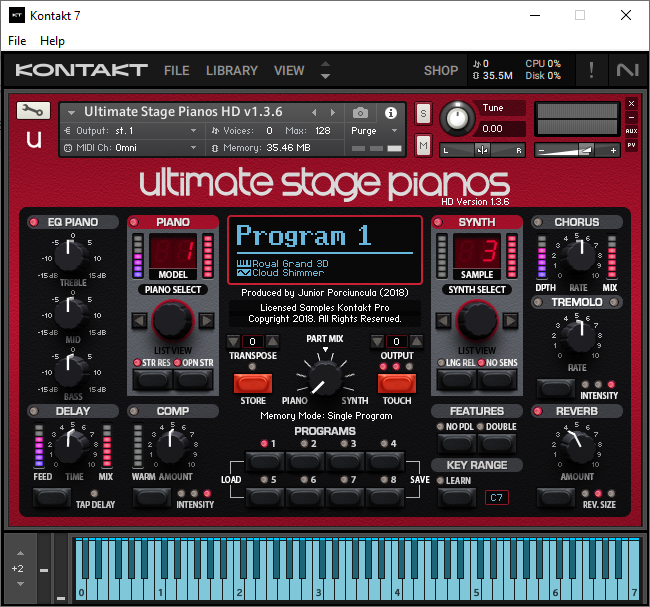Open the LIBRARY tab

pyautogui.click(x=232, y=70)
